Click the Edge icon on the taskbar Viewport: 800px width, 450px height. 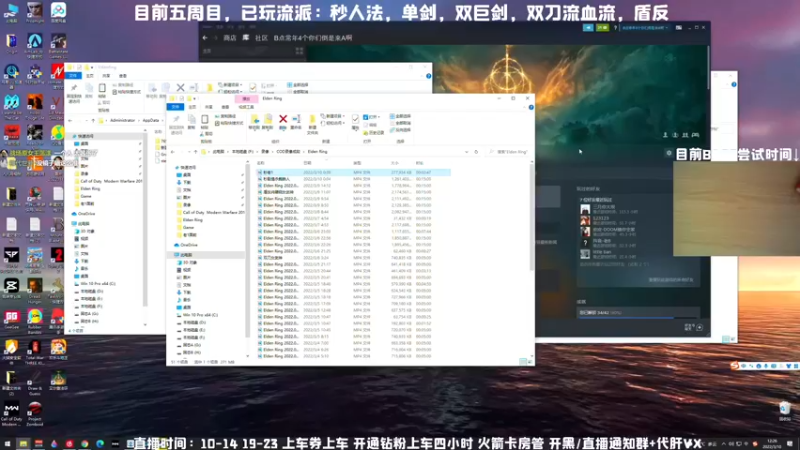(100, 444)
